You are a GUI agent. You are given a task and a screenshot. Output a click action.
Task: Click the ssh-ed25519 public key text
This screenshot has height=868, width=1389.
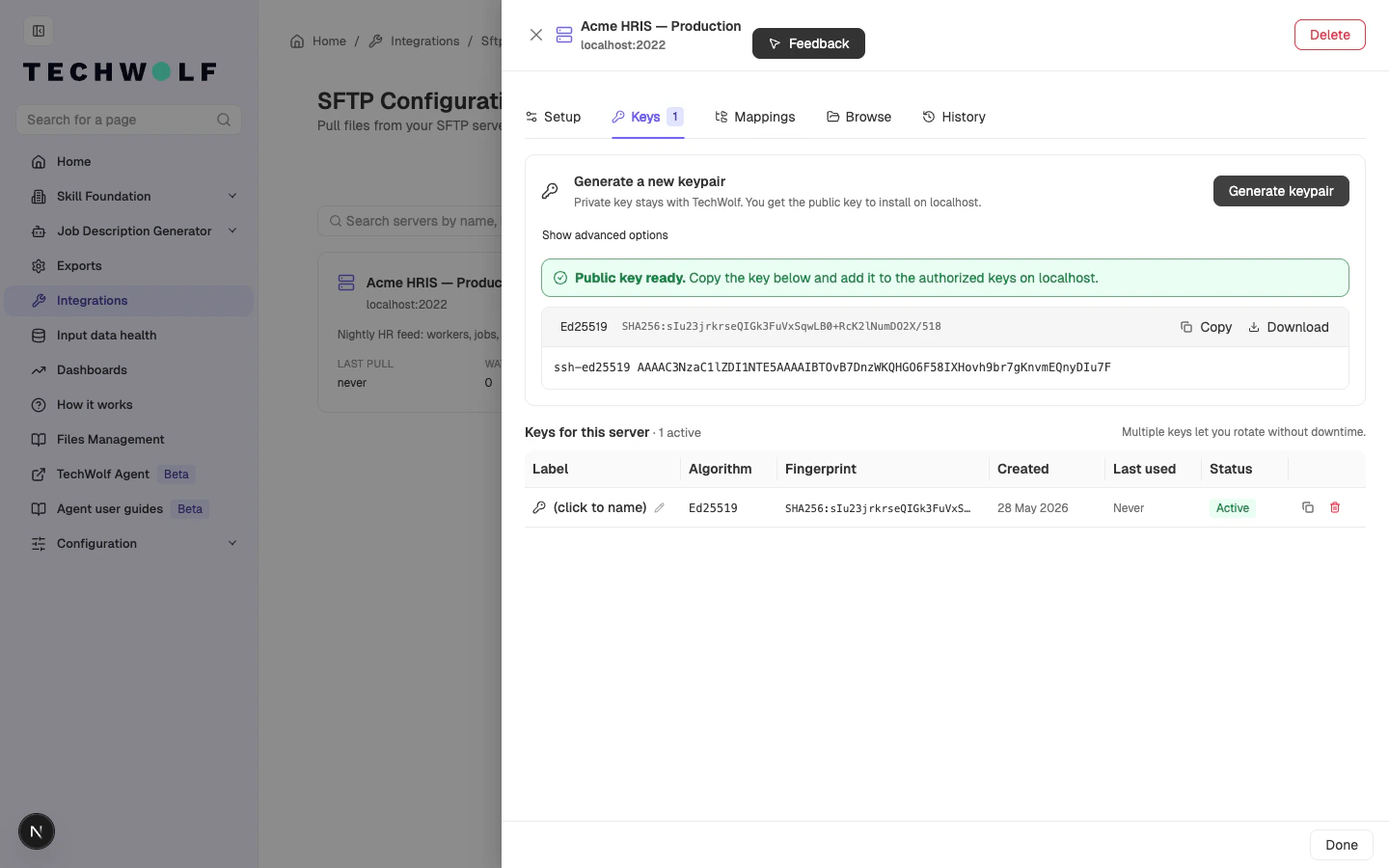tap(832, 367)
